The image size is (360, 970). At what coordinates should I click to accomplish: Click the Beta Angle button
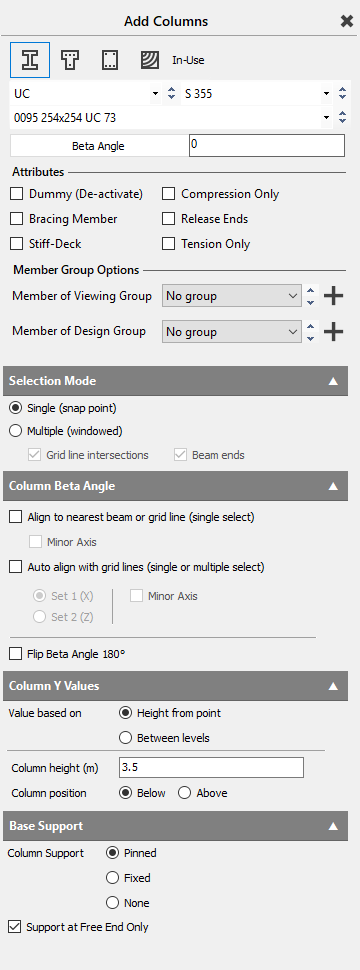click(99, 146)
